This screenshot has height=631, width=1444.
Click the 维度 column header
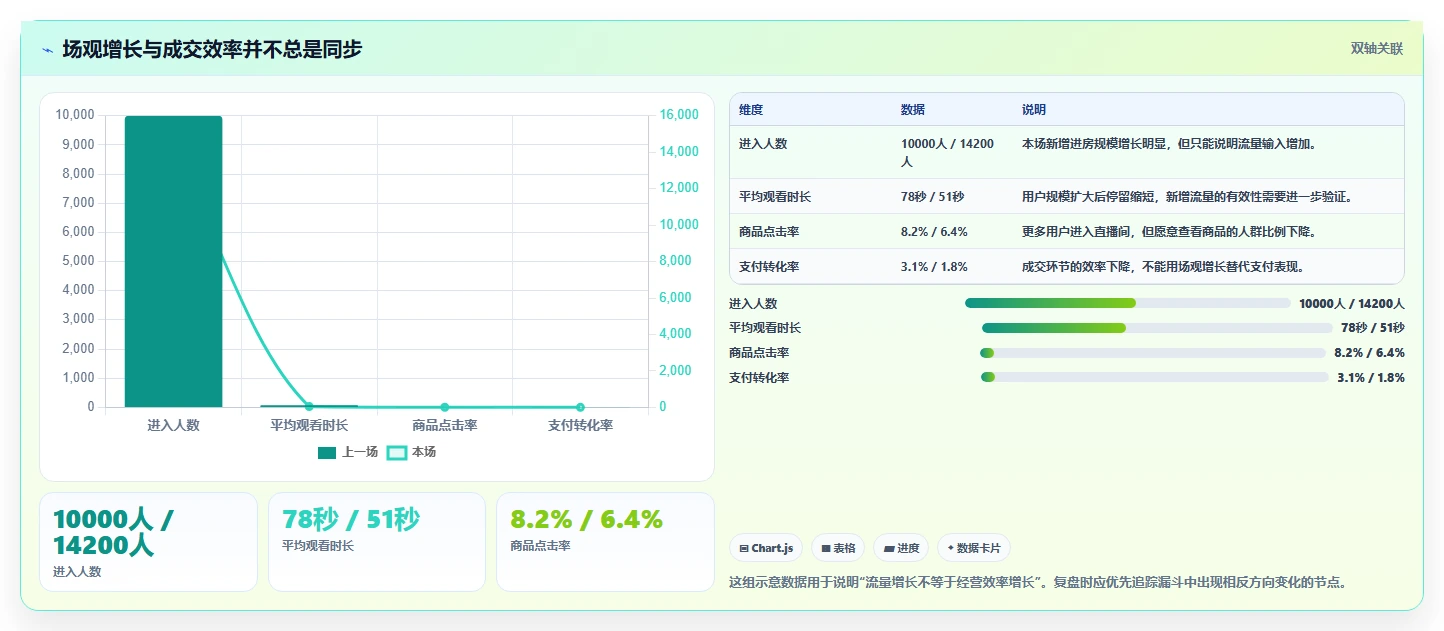(x=751, y=110)
